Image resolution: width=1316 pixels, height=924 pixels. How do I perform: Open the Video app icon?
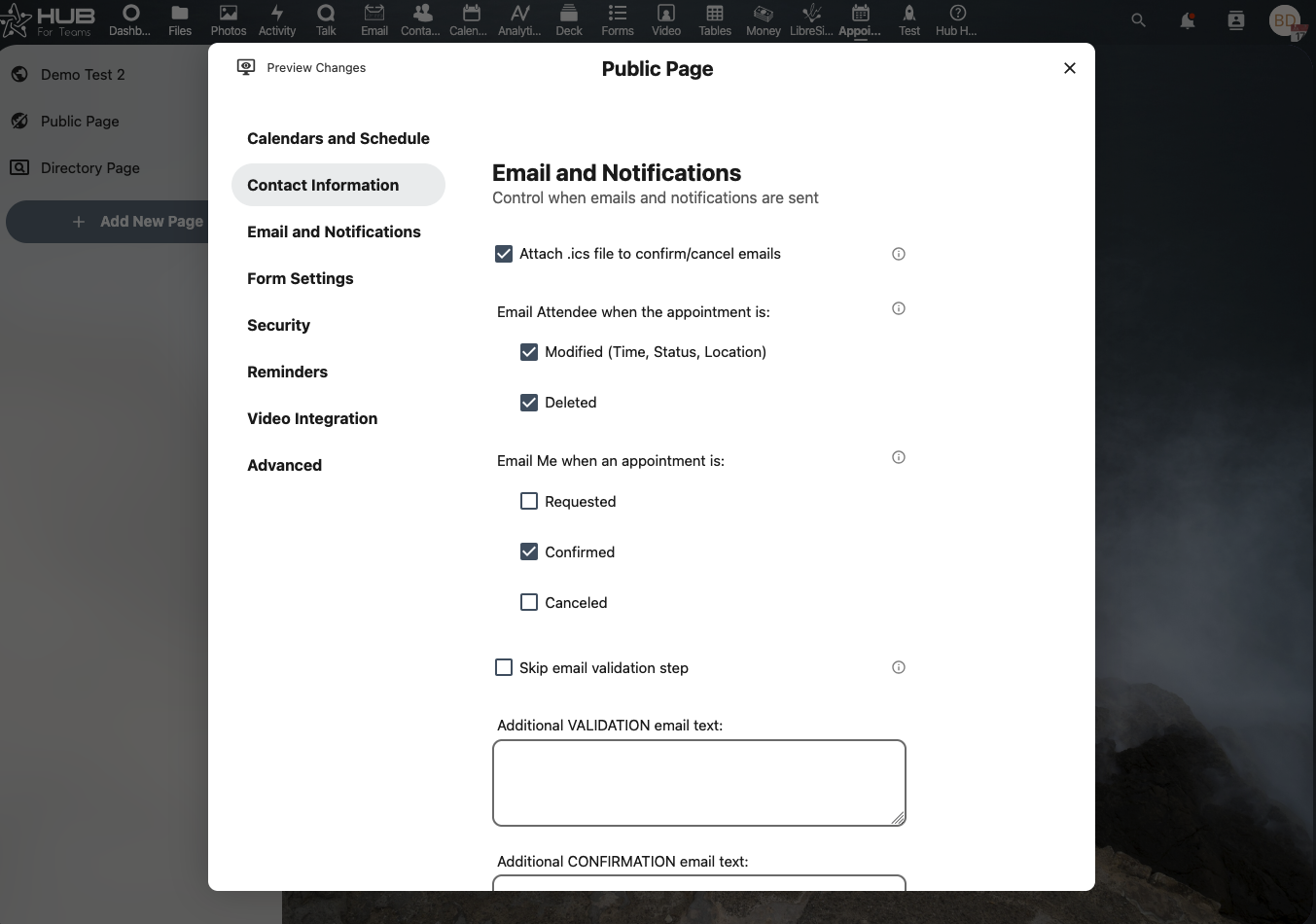[x=666, y=19]
